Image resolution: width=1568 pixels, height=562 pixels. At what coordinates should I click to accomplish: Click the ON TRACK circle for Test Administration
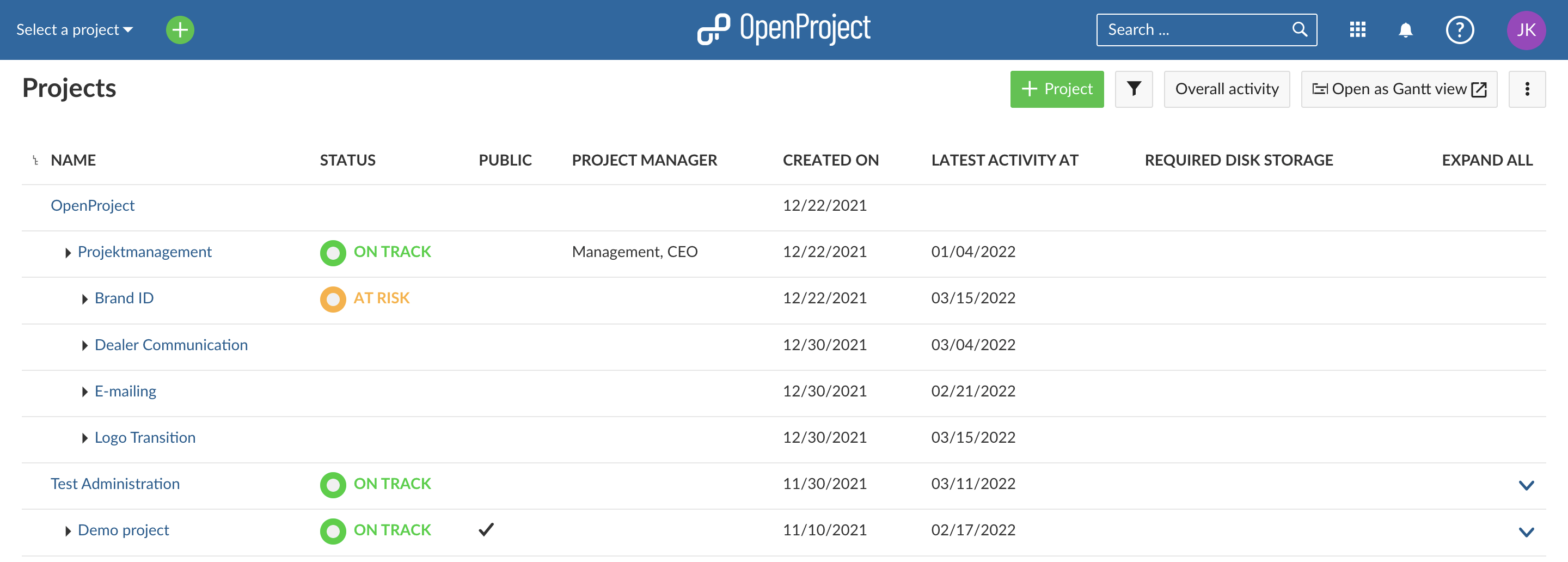click(333, 485)
